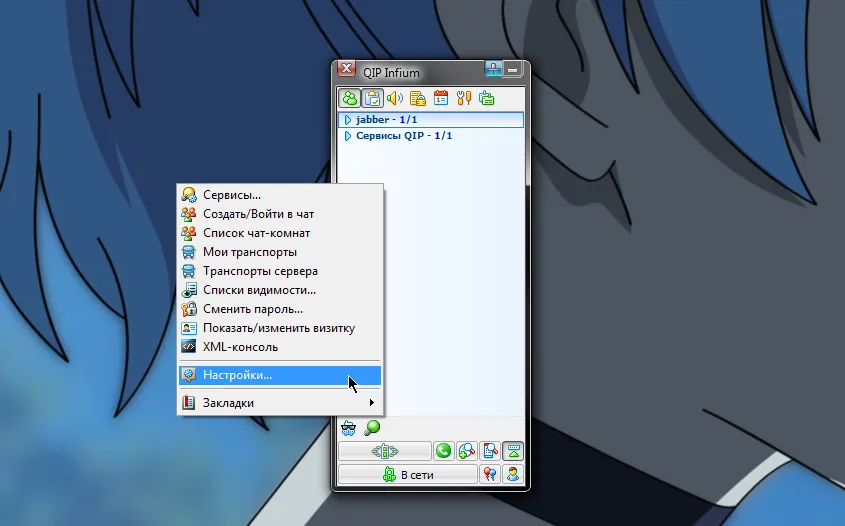
Task: Click the balloons icon near status button
Action: pyautogui.click(x=490, y=474)
